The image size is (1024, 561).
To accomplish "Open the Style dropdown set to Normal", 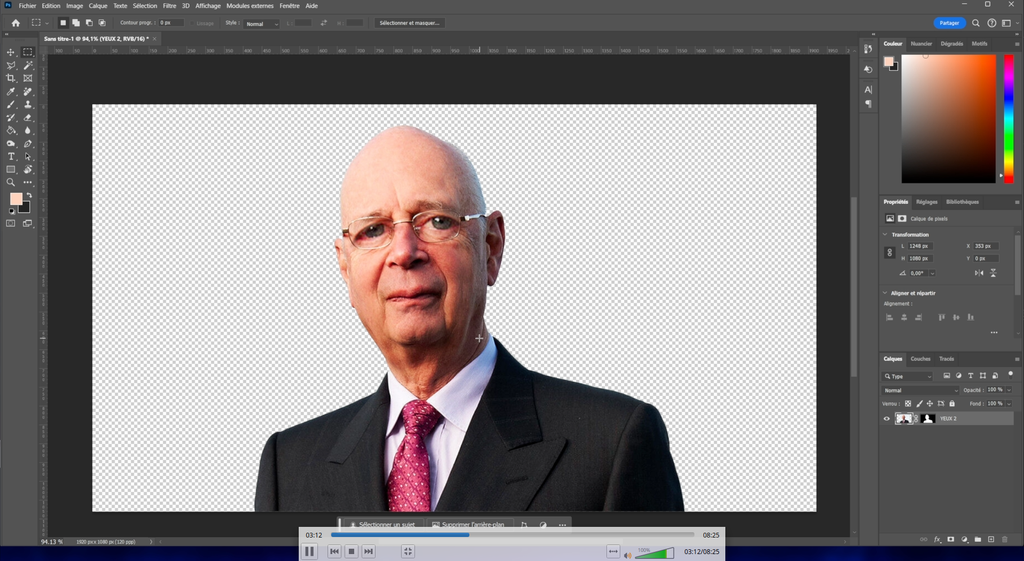I will click(262, 23).
